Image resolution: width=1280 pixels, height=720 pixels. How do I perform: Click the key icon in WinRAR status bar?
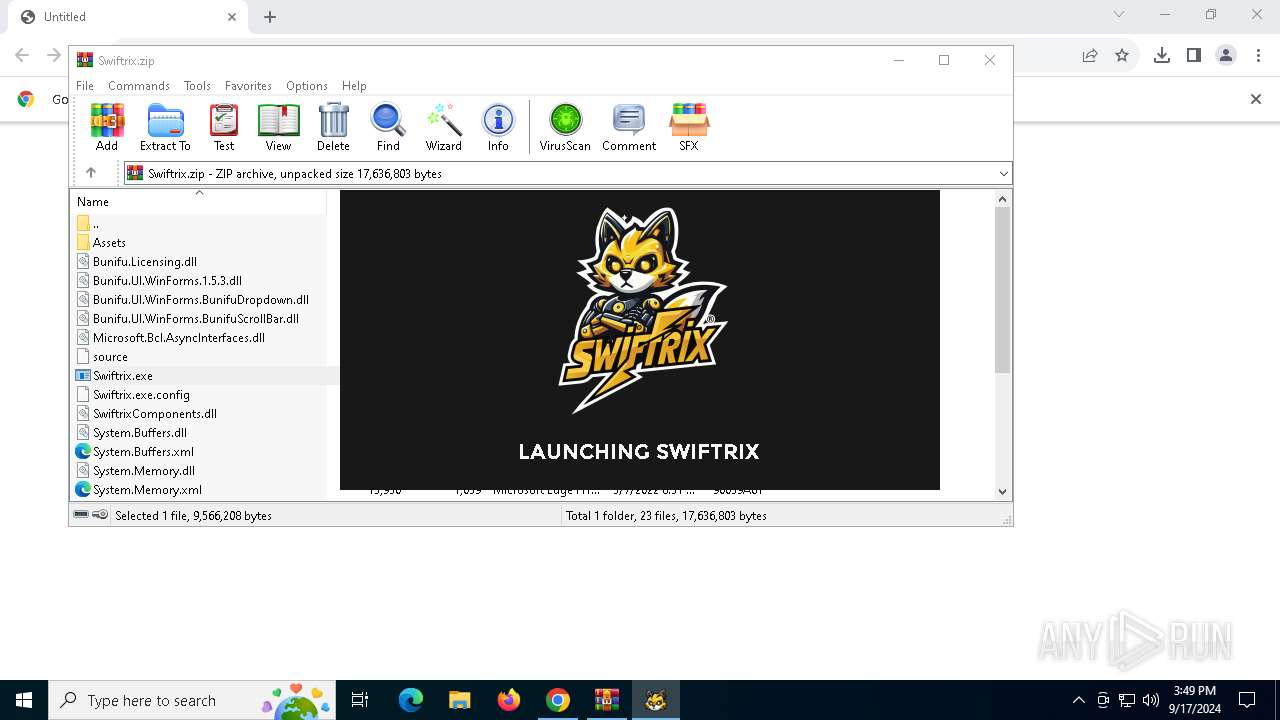click(x=100, y=515)
